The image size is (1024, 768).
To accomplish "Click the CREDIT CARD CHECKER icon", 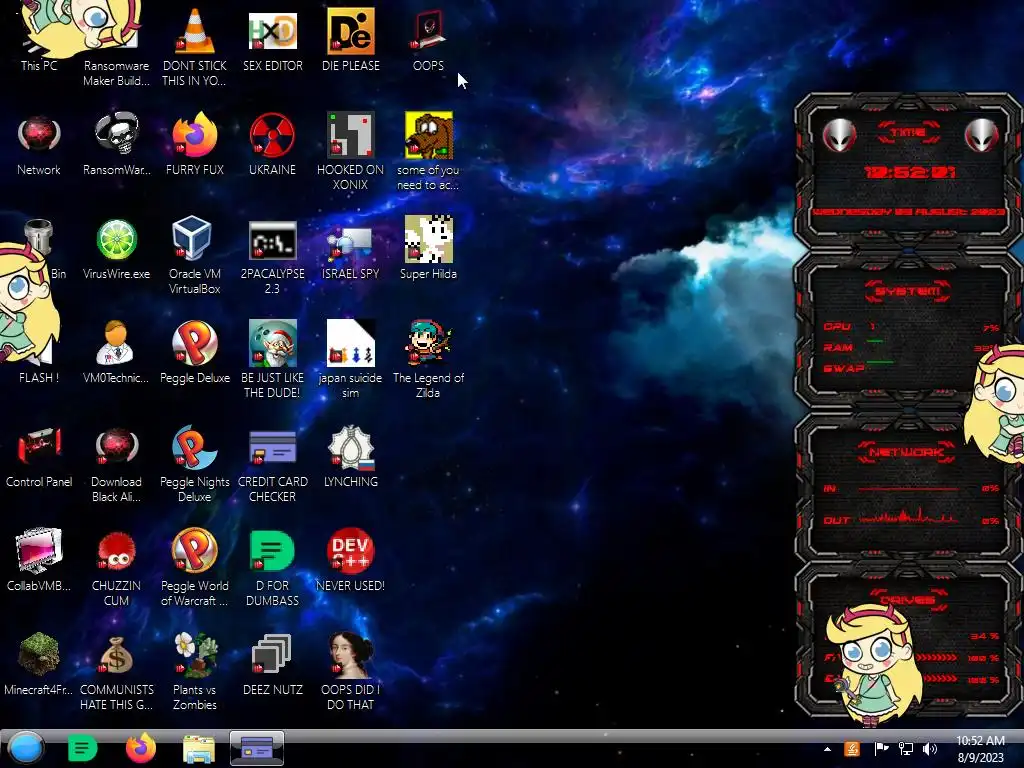I will (272, 464).
